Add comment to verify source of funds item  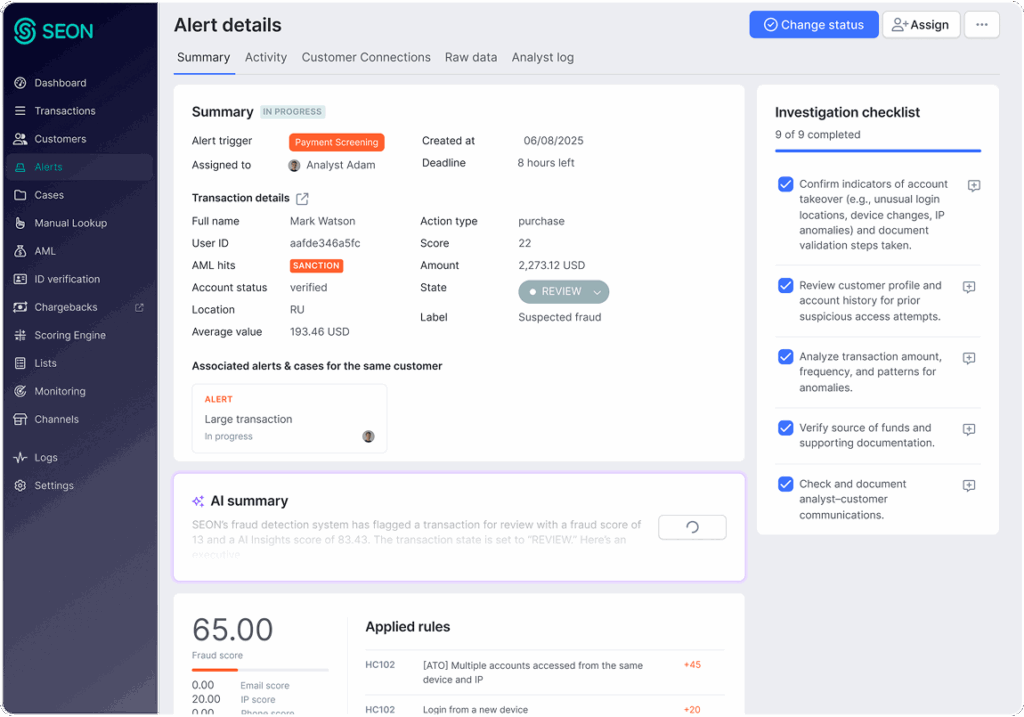click(968, 429)
